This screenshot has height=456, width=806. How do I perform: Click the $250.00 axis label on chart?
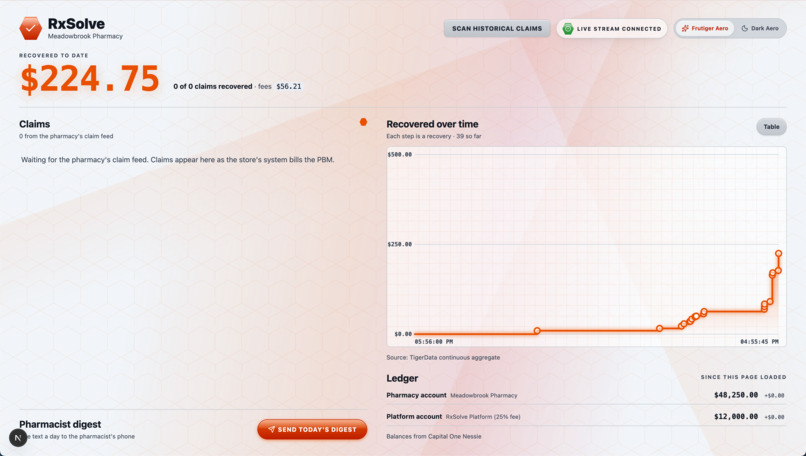click(x=399, y=244)
